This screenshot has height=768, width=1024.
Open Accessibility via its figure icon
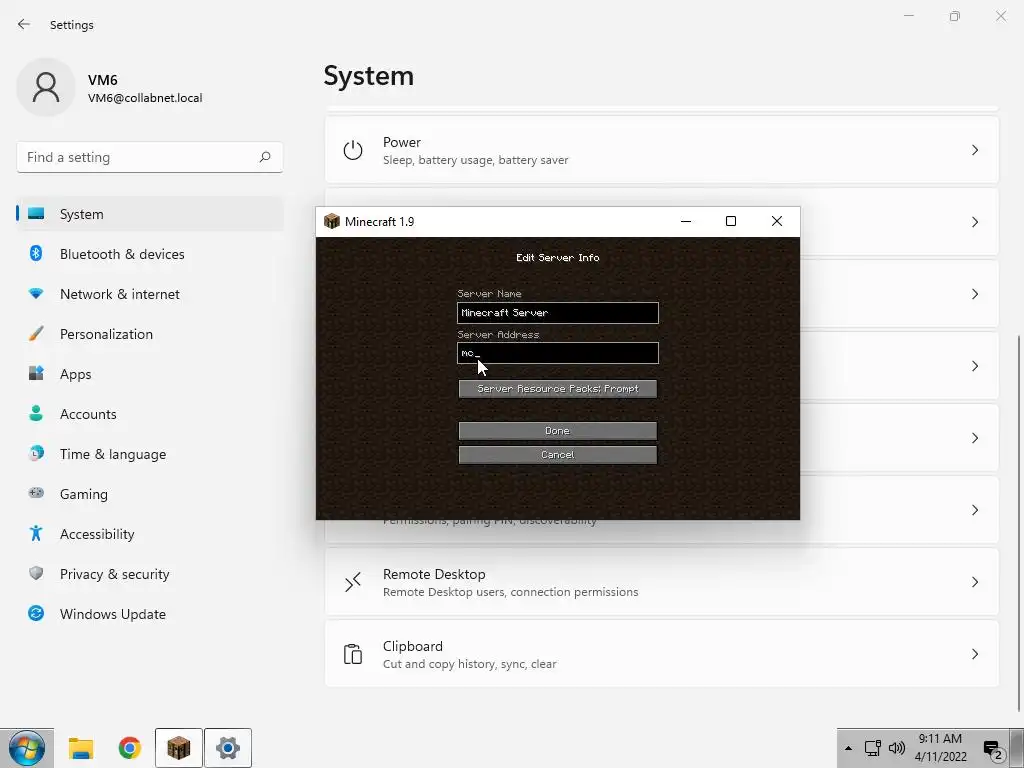click(36, 534)
